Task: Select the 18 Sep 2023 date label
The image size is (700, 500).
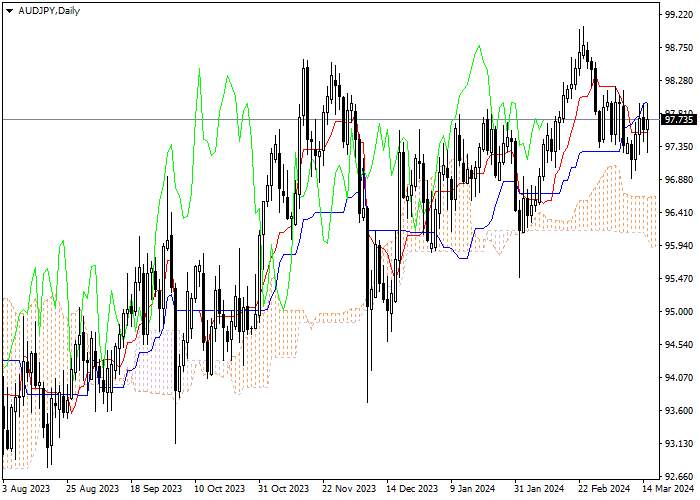Action: pos(156,488)
